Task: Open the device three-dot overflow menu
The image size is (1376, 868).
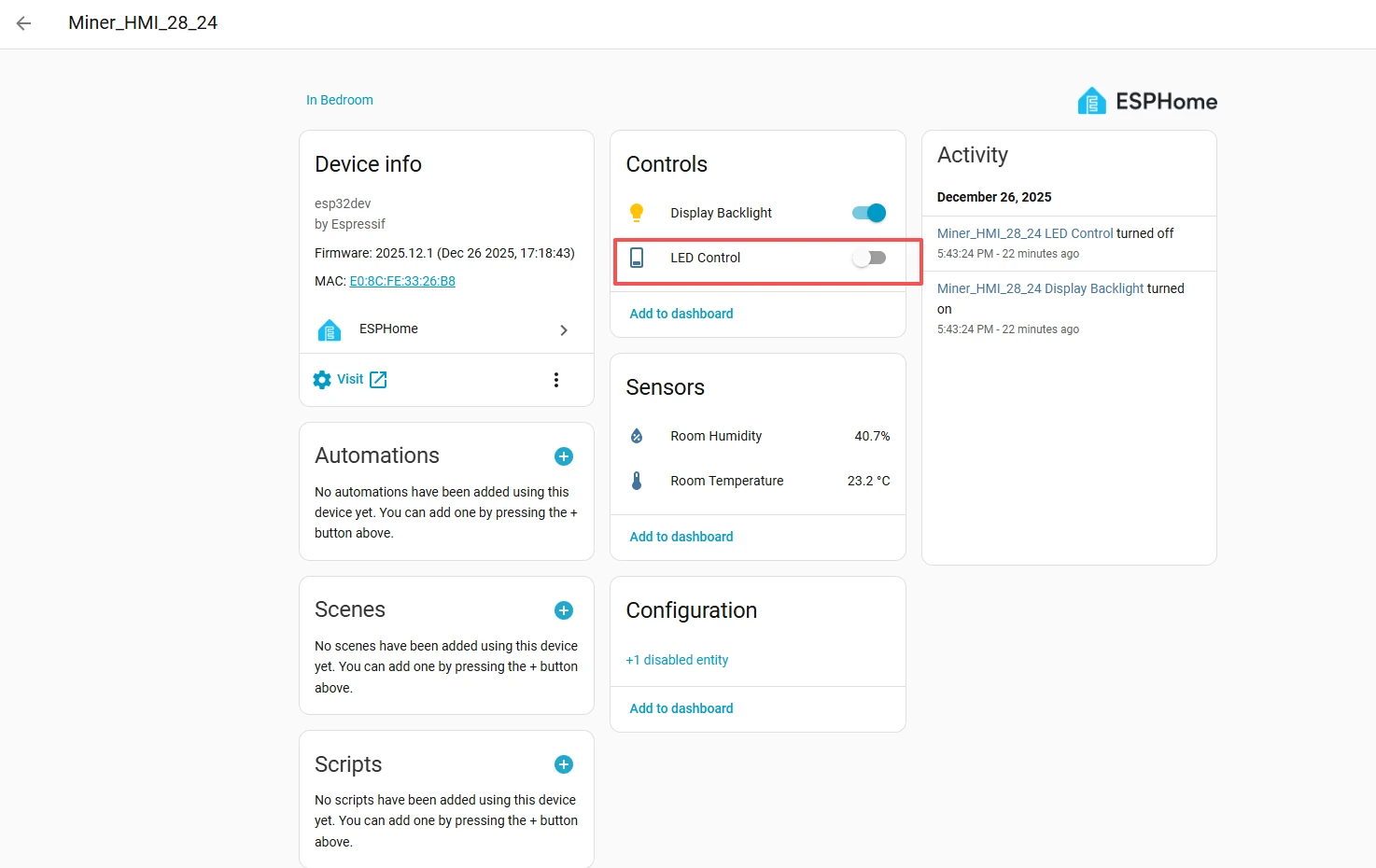Action: tap(556, 380)
